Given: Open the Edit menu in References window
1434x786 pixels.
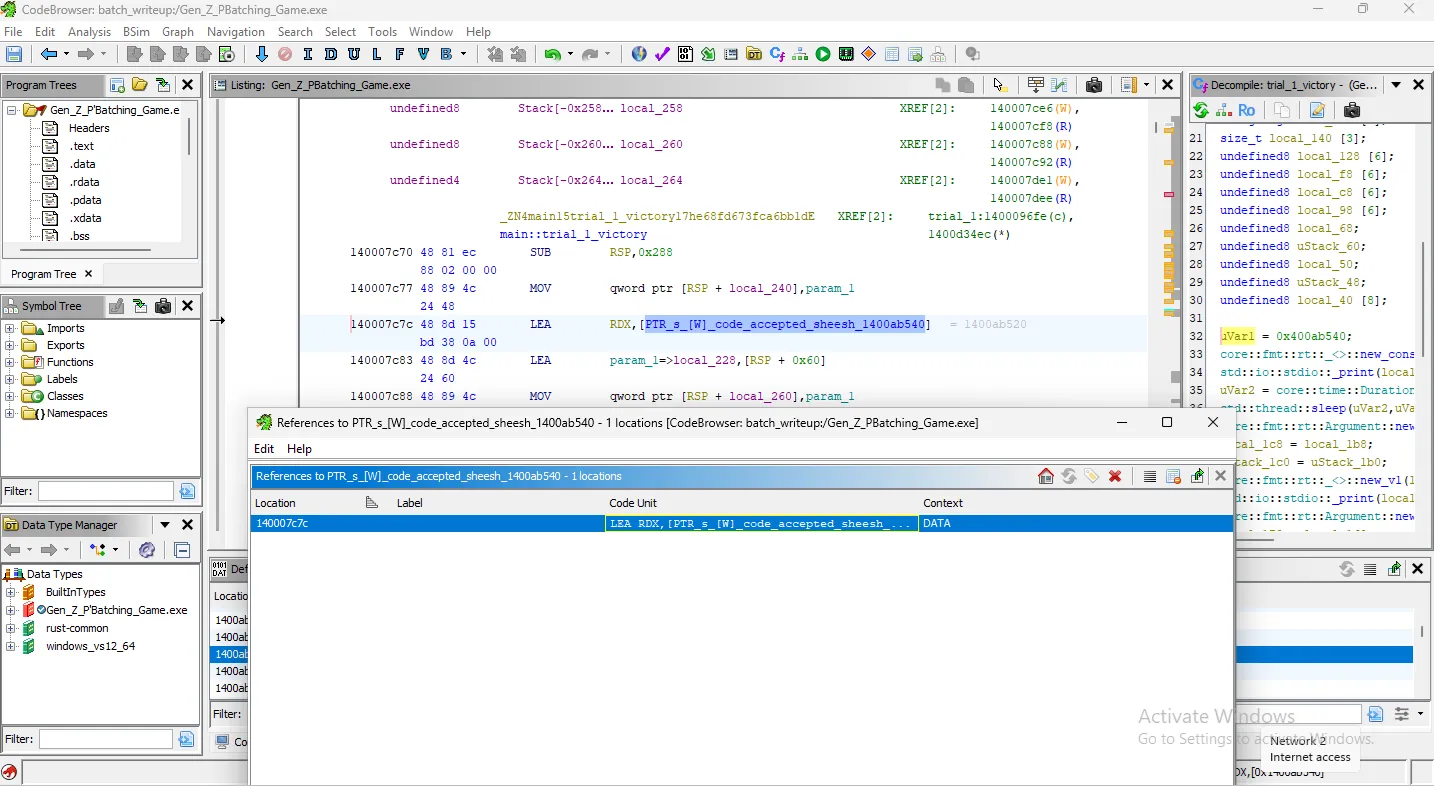Looking at the screenshot, I should (264, 449).
